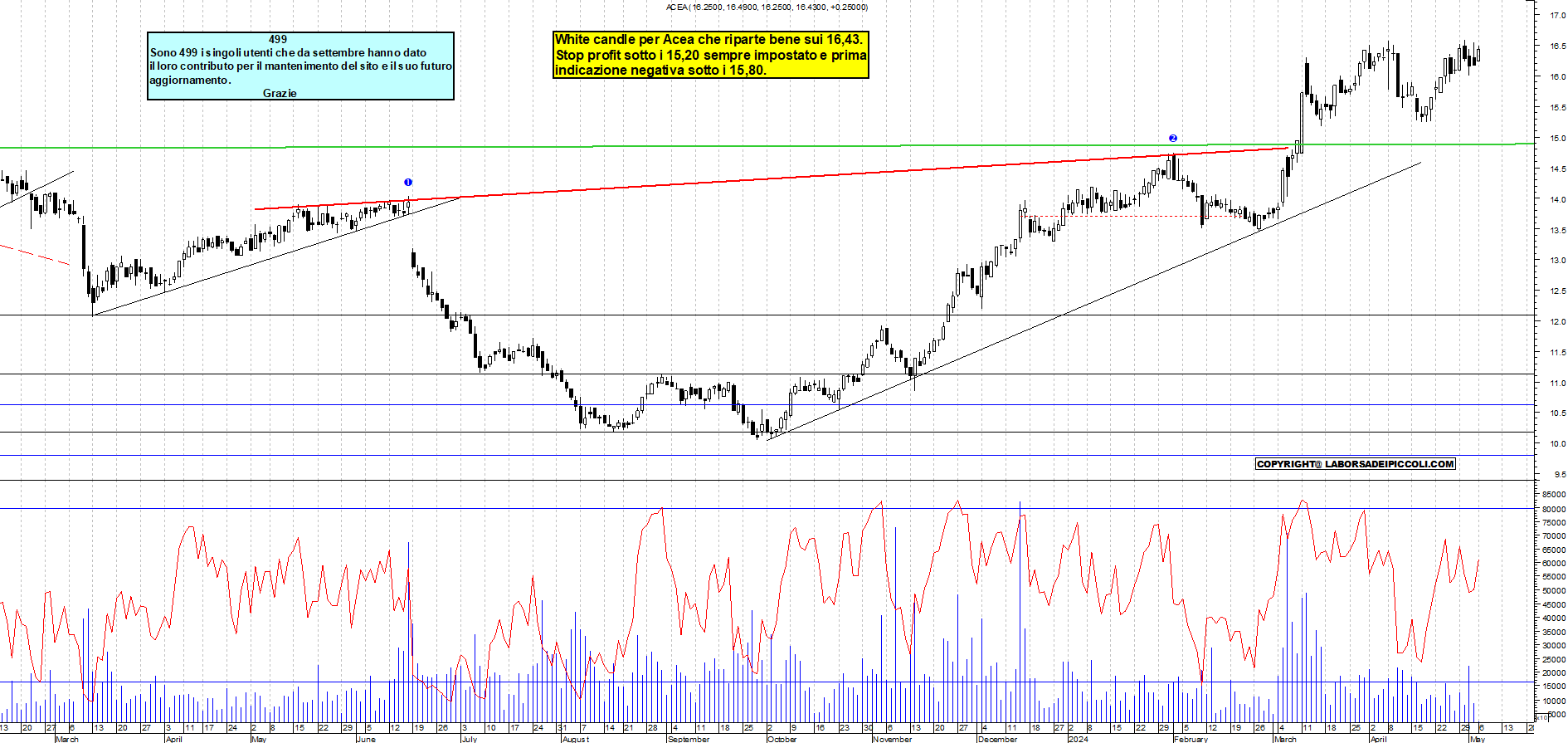The image size is (1568, 743).
Task: Click the 13.5 price axis label
Action: [1558, 231]
